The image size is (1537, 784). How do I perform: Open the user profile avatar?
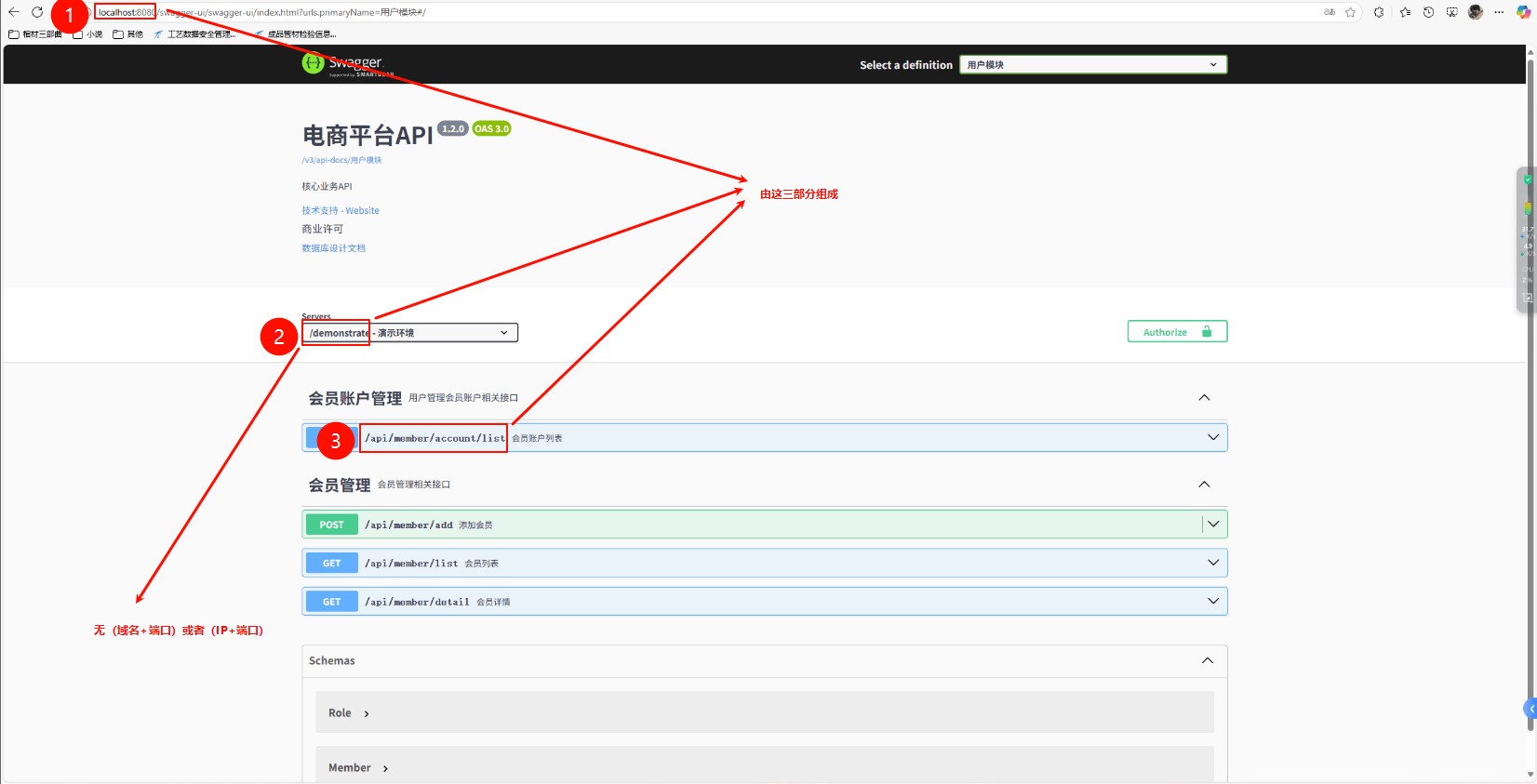(1476, 12)
